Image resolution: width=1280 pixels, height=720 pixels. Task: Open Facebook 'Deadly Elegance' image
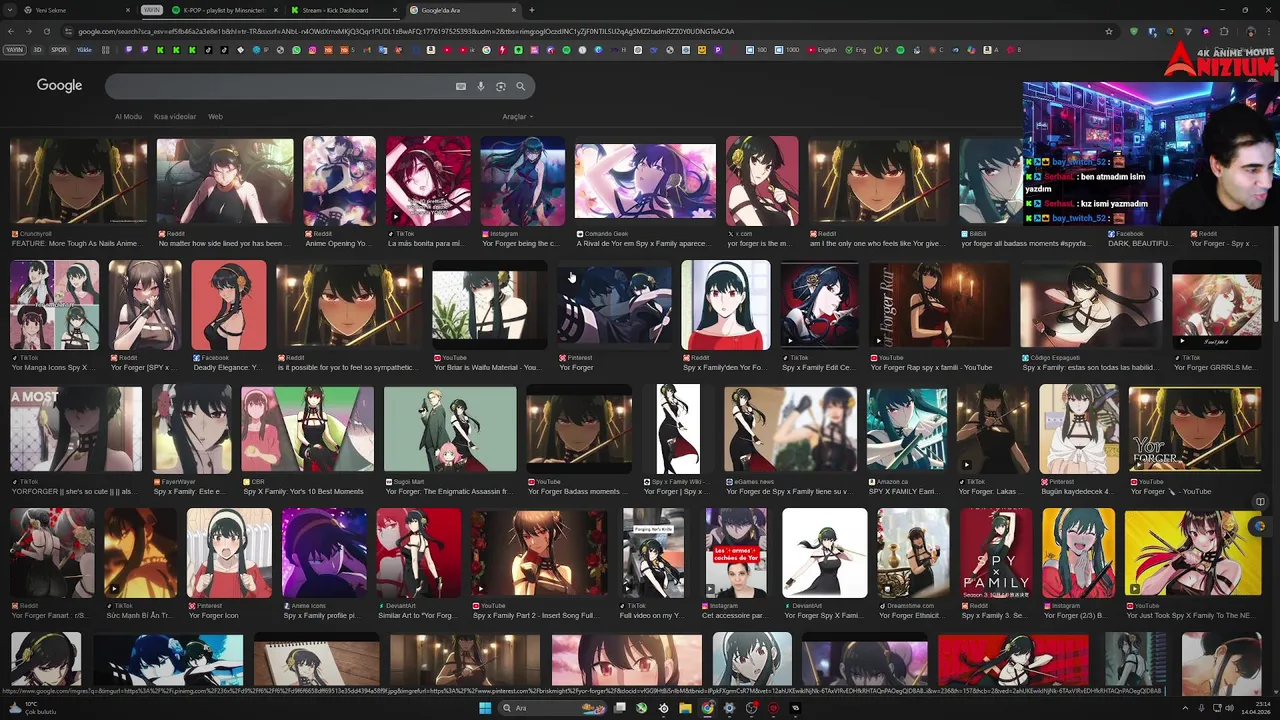pos(229,305)
